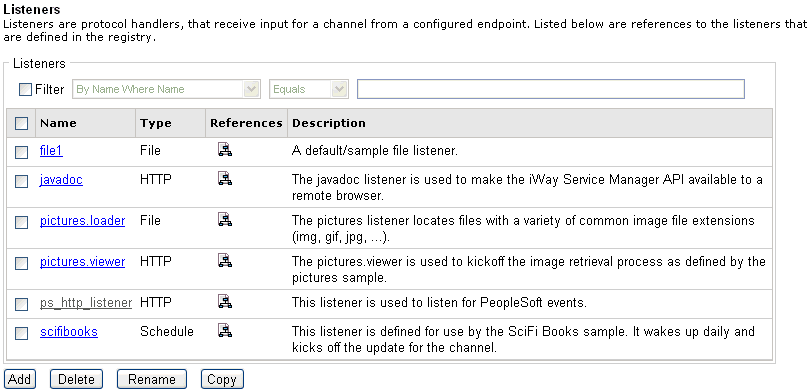Select the file1 row checkbox
The height and width of the screenshot is (391, 810).
[x=21, y=152]
